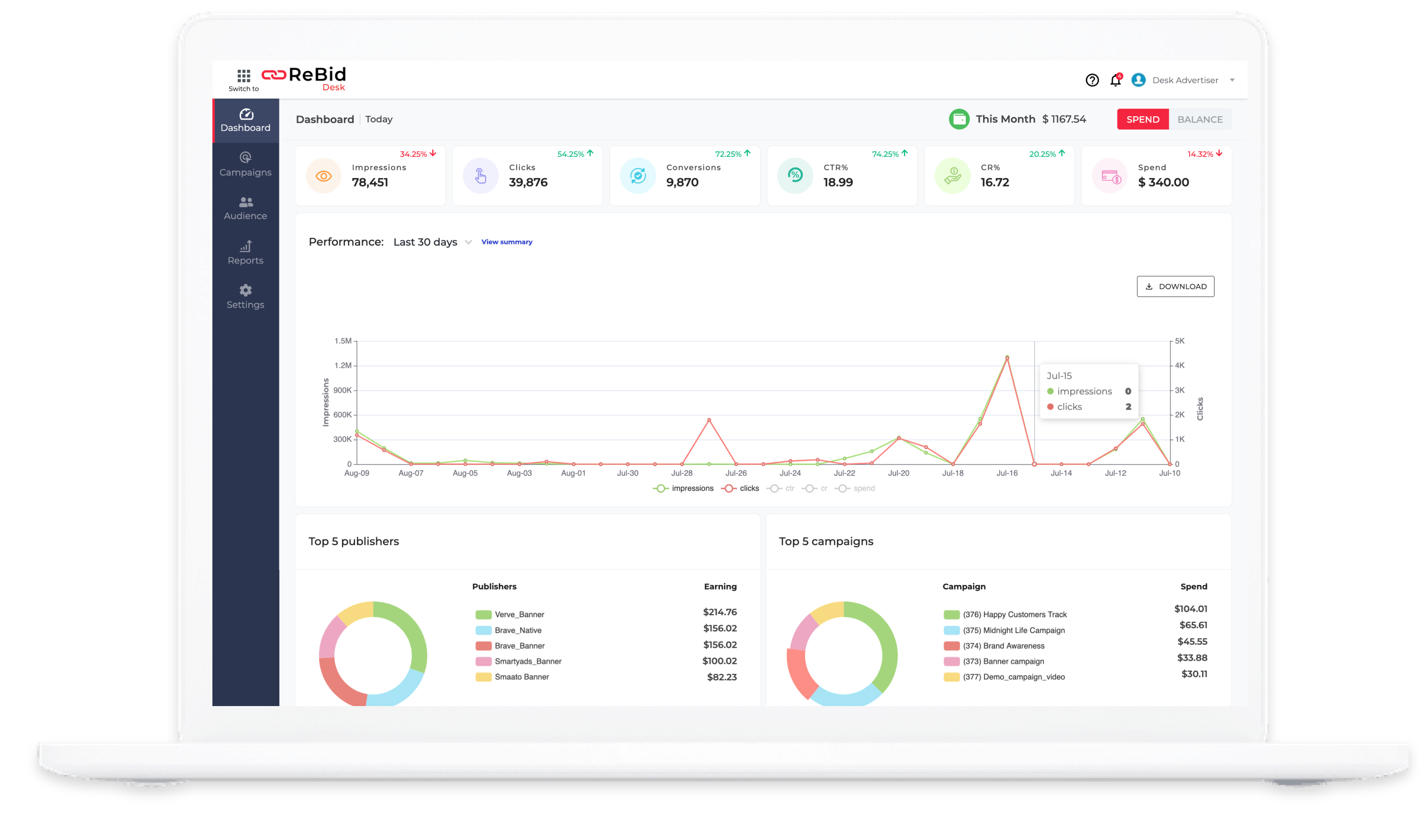1427x840 pixels.
Task: Open the notifications bell
Action: pos(1115,80)
